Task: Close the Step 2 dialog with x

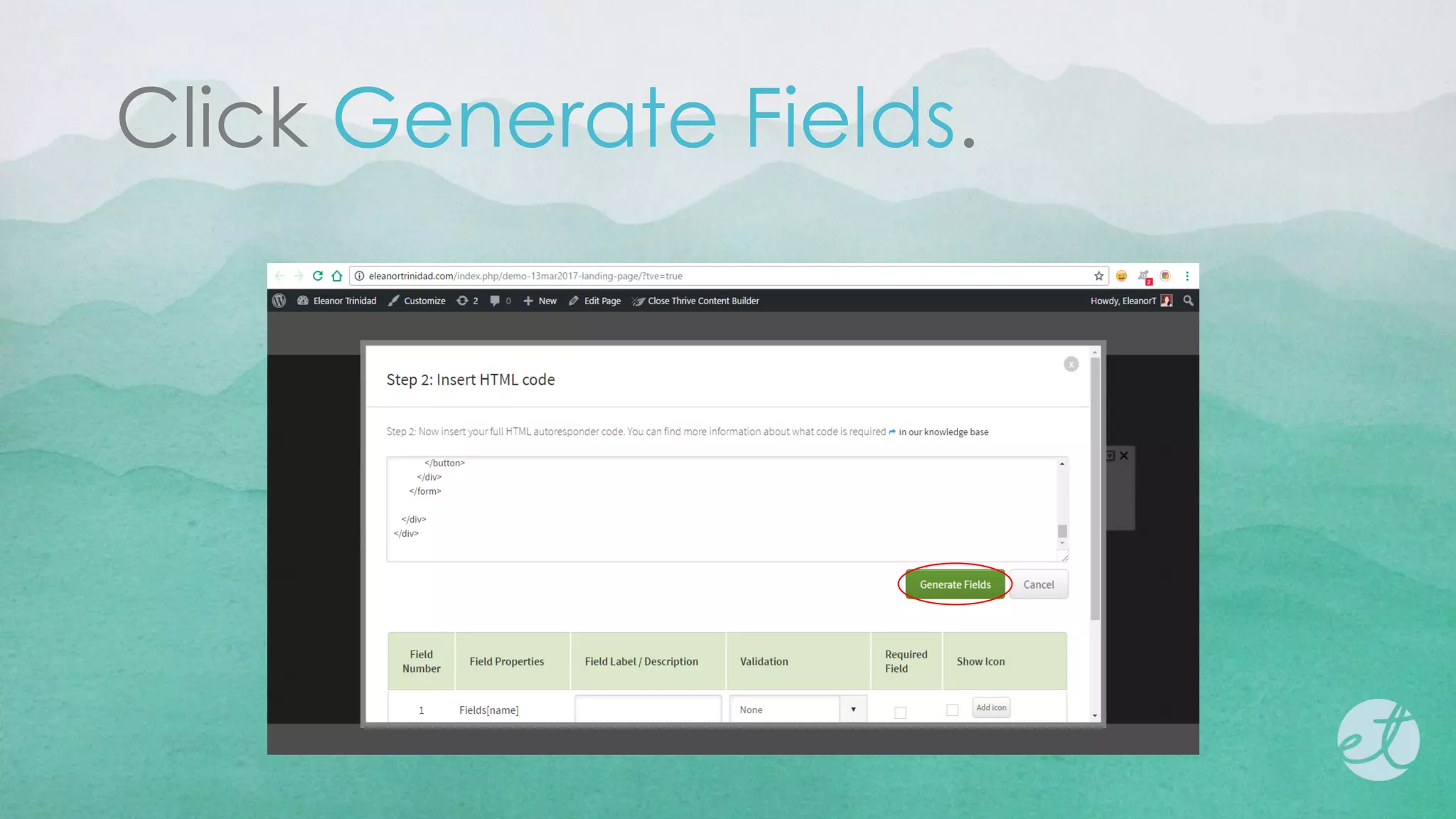Action: click(1071, 364)
